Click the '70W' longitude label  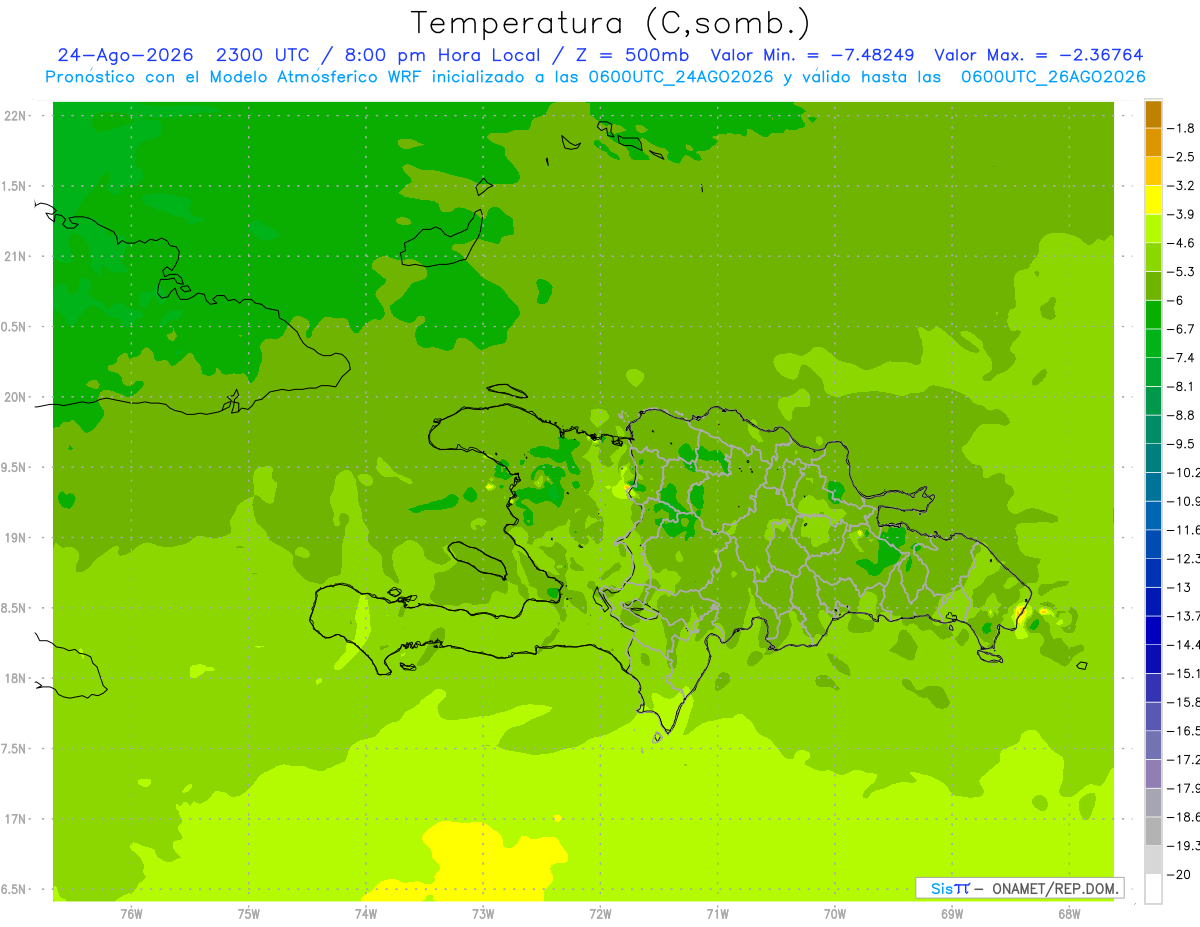[x=835, y=913]
